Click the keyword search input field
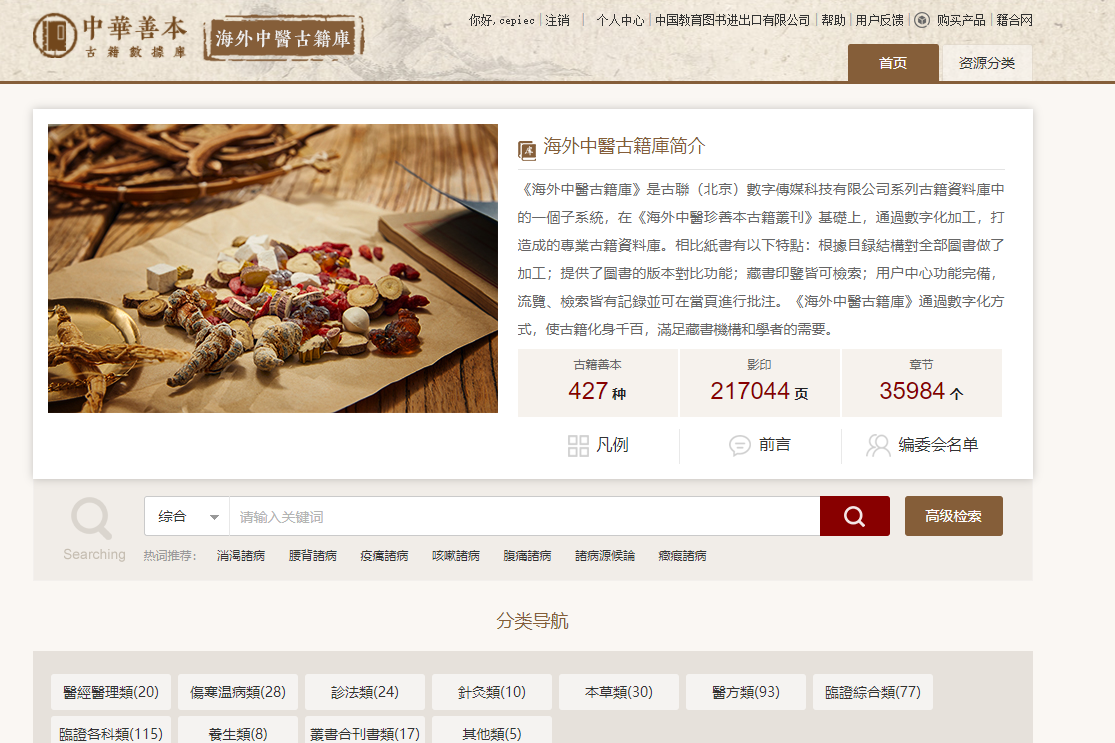Viewport: 1115px width, 743px height. [525, 516]
